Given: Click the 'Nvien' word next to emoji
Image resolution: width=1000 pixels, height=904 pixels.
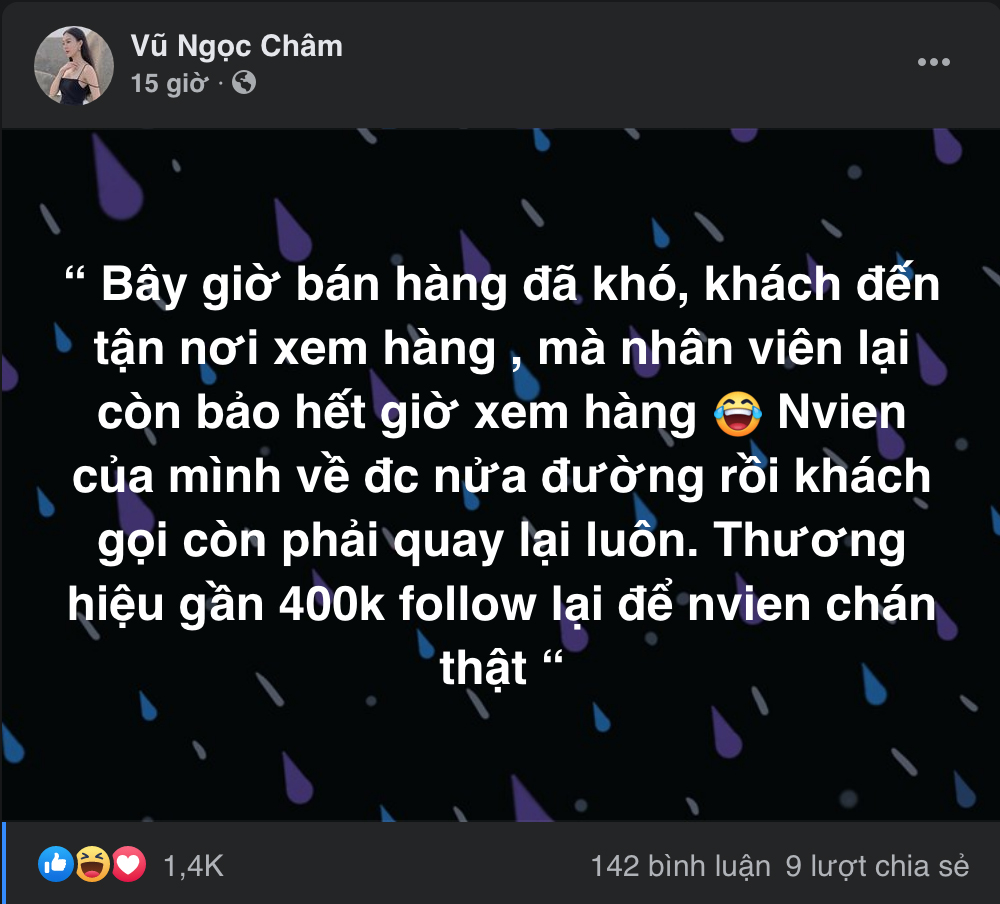Looking at the screenshot, I should tap(841, 412).
